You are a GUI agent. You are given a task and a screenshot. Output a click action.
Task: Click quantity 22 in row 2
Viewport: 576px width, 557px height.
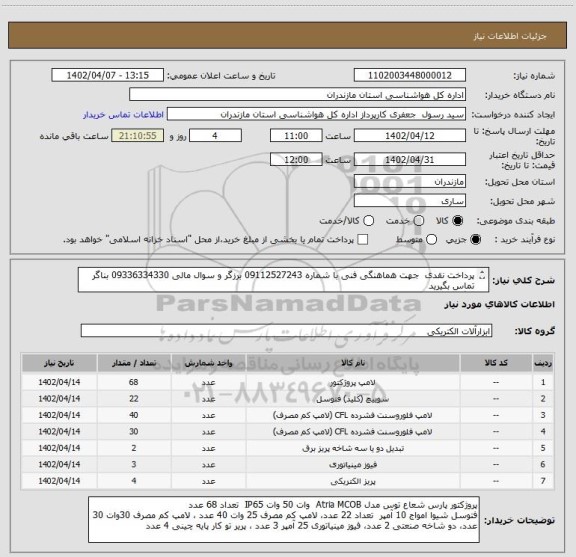(x=134, y=399)
